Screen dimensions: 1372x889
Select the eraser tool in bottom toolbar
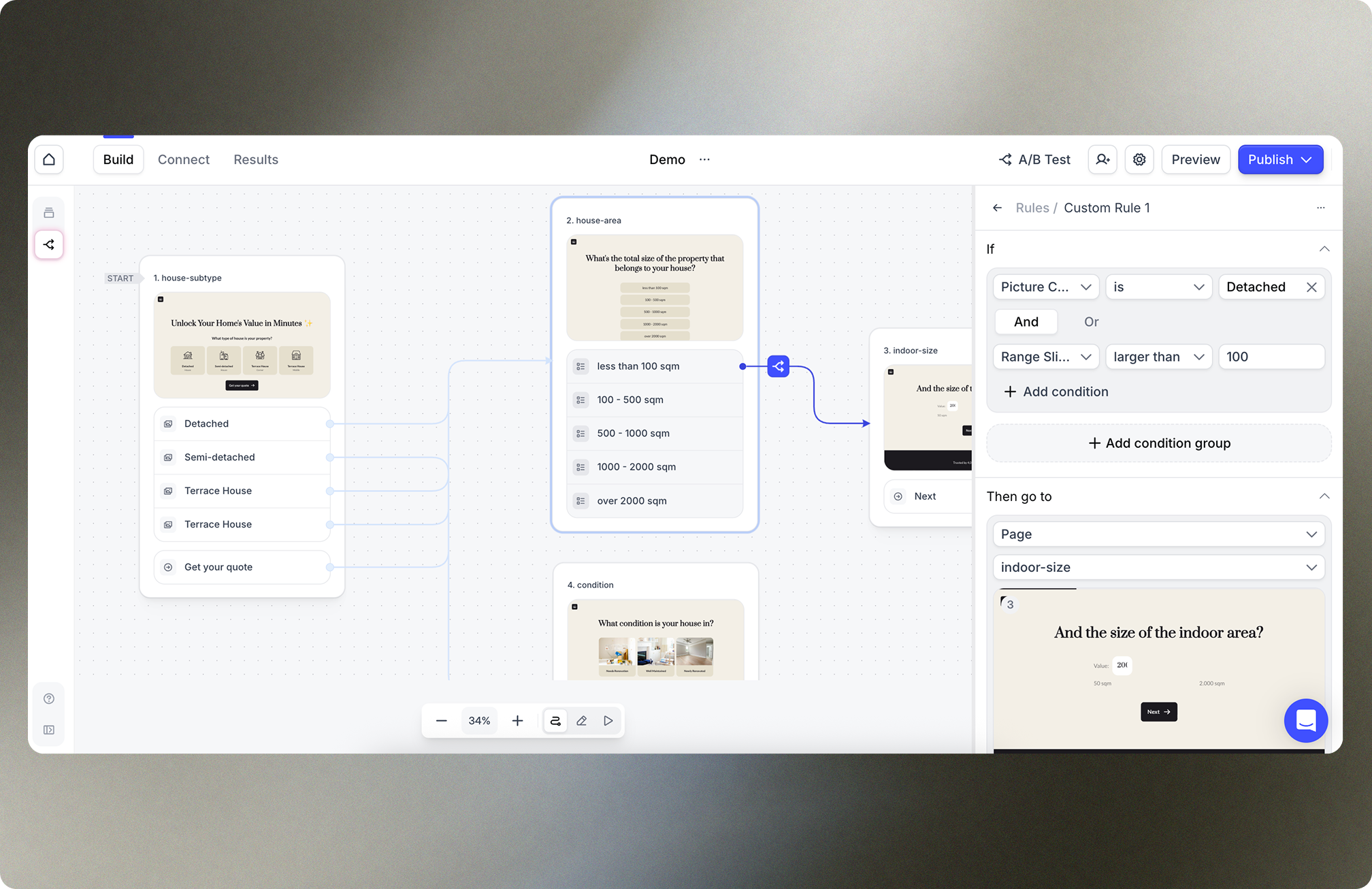pyautogui.click(x=581, y=720)
